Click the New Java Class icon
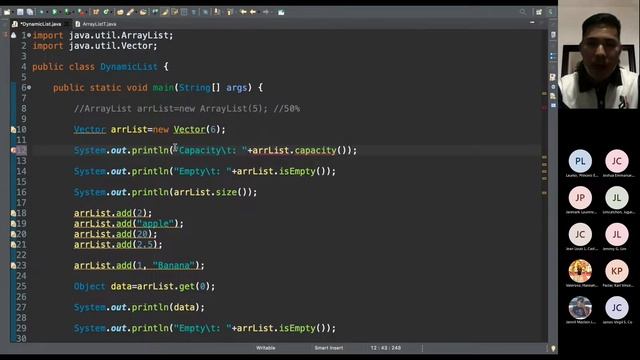 click(x=106, y=12)
